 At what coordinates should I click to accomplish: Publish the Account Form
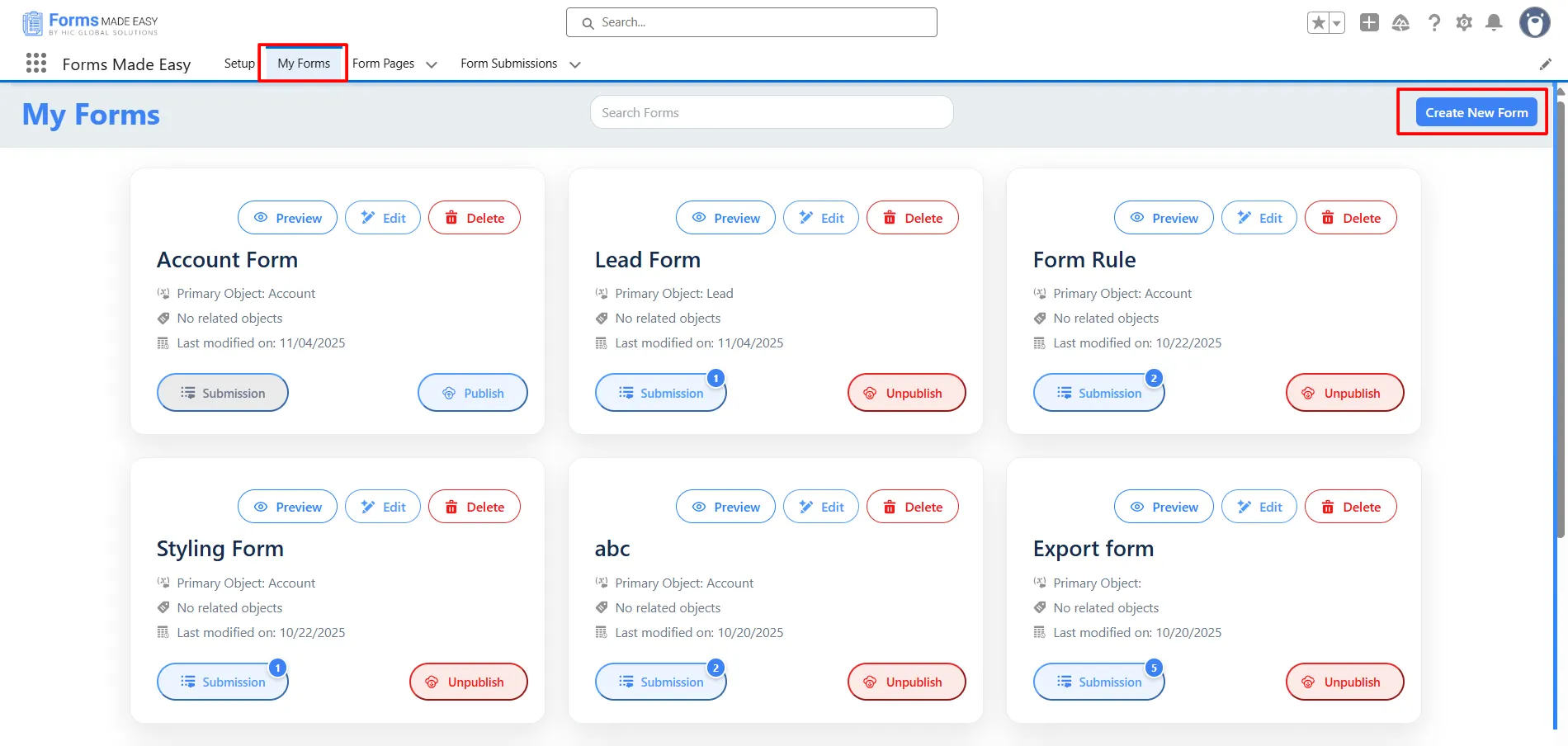click(472, 393)
